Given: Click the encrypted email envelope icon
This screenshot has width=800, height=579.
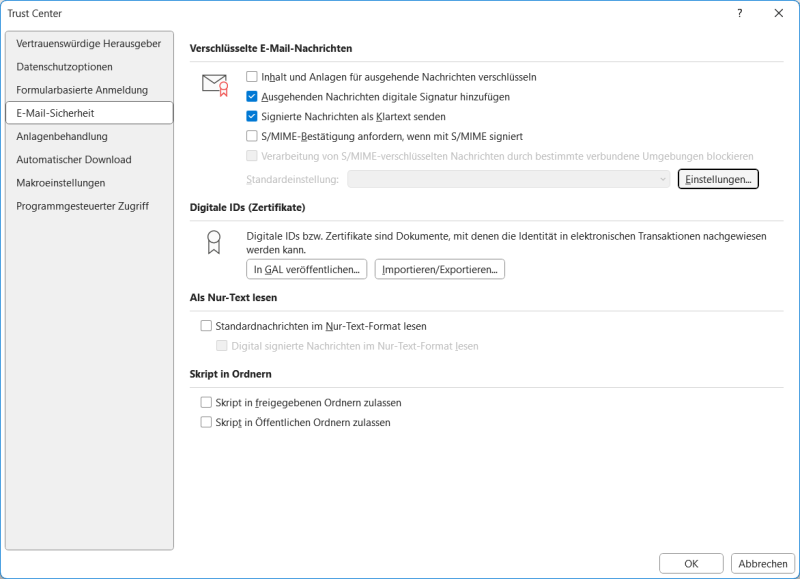Looking at the screenshot, I should click(215, 85).
